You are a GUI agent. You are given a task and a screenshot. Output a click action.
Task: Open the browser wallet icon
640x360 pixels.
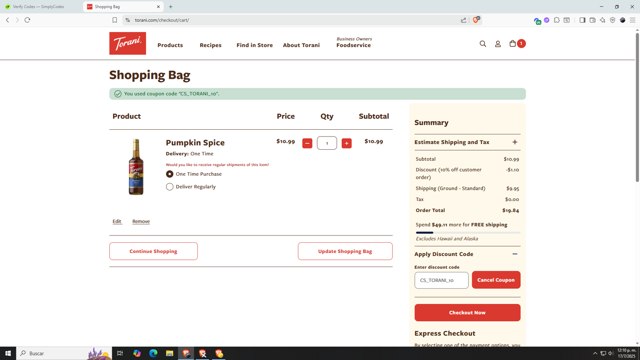592,20
